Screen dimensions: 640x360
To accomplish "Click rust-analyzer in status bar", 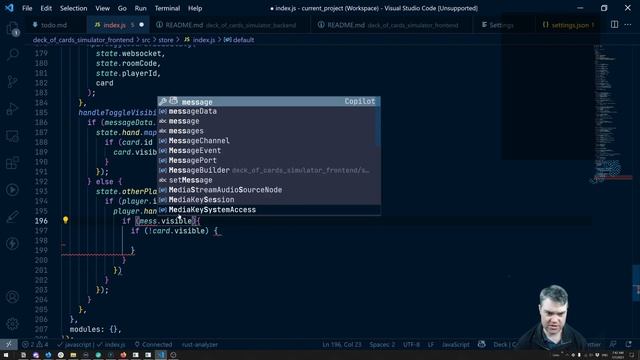I will pyautogui.click(x=200, y=344).
